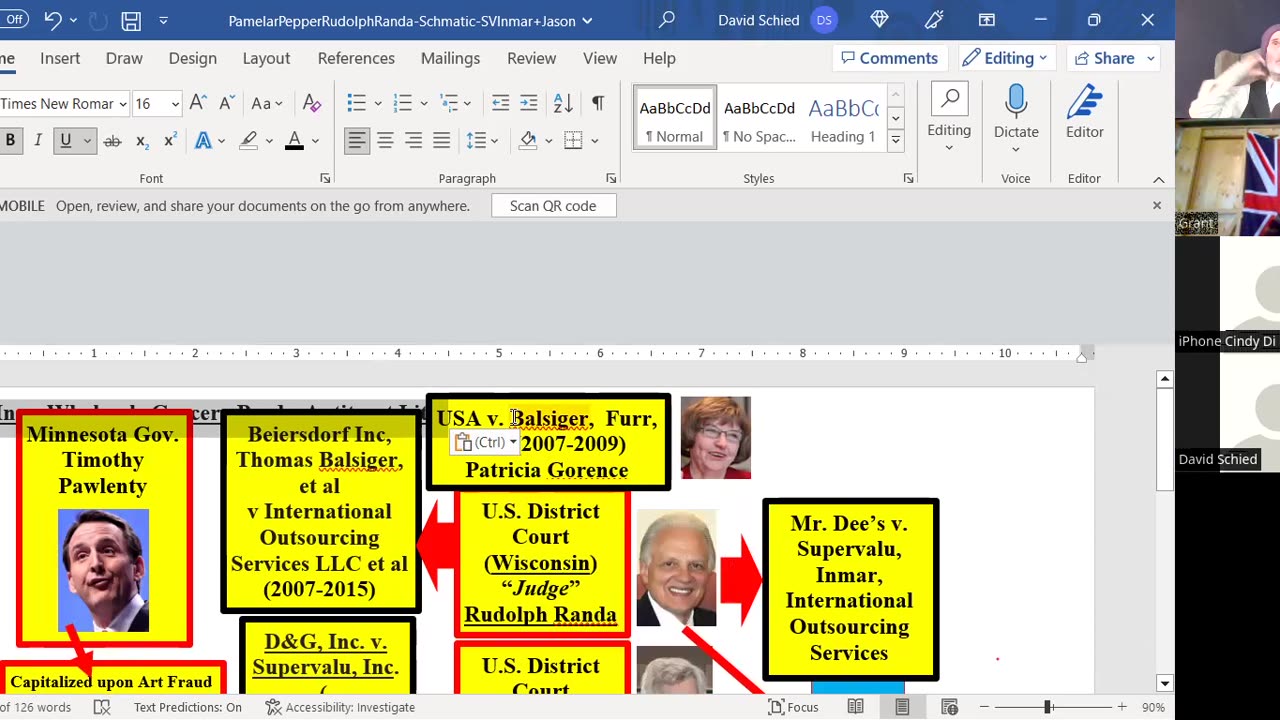Screen dimensions: 1280x720
Task: Justify paragraph text
Action: (441, 141)
